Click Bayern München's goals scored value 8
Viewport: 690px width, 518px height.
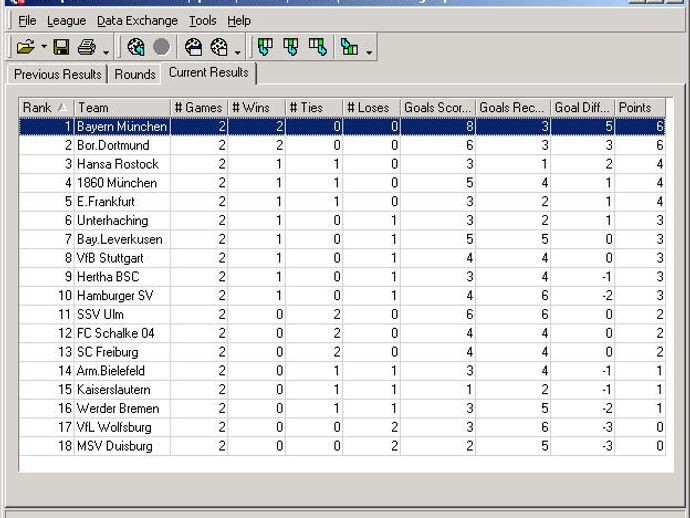[470, 127]
